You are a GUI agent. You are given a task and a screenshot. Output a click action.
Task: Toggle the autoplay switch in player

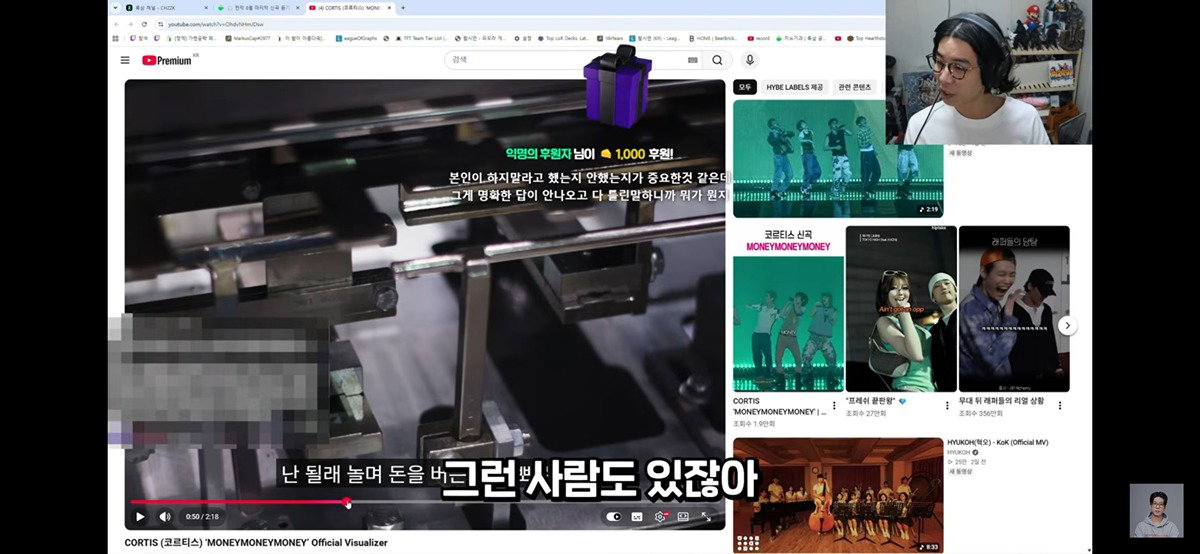[x=614, y=517]
